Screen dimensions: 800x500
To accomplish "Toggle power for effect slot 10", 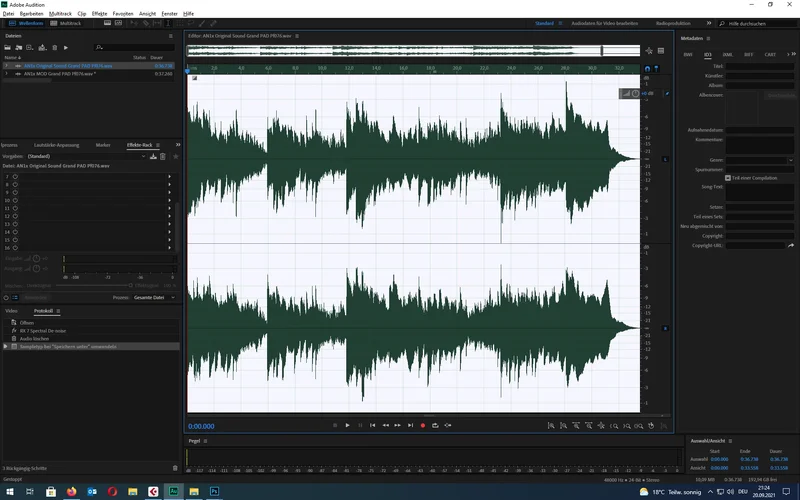I will pyautogui.click(x=15, y=200).
